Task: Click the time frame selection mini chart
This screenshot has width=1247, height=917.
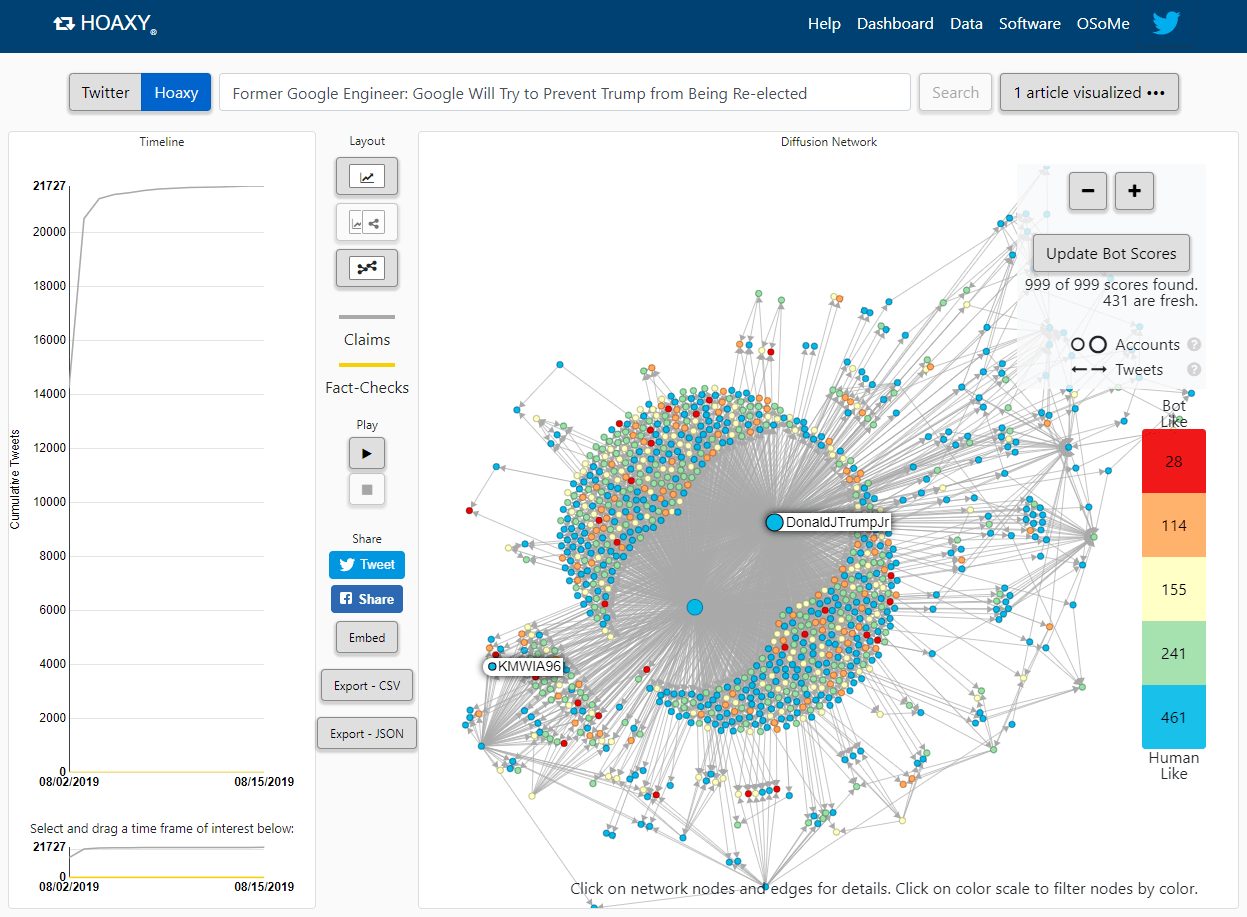Action: 167,862
